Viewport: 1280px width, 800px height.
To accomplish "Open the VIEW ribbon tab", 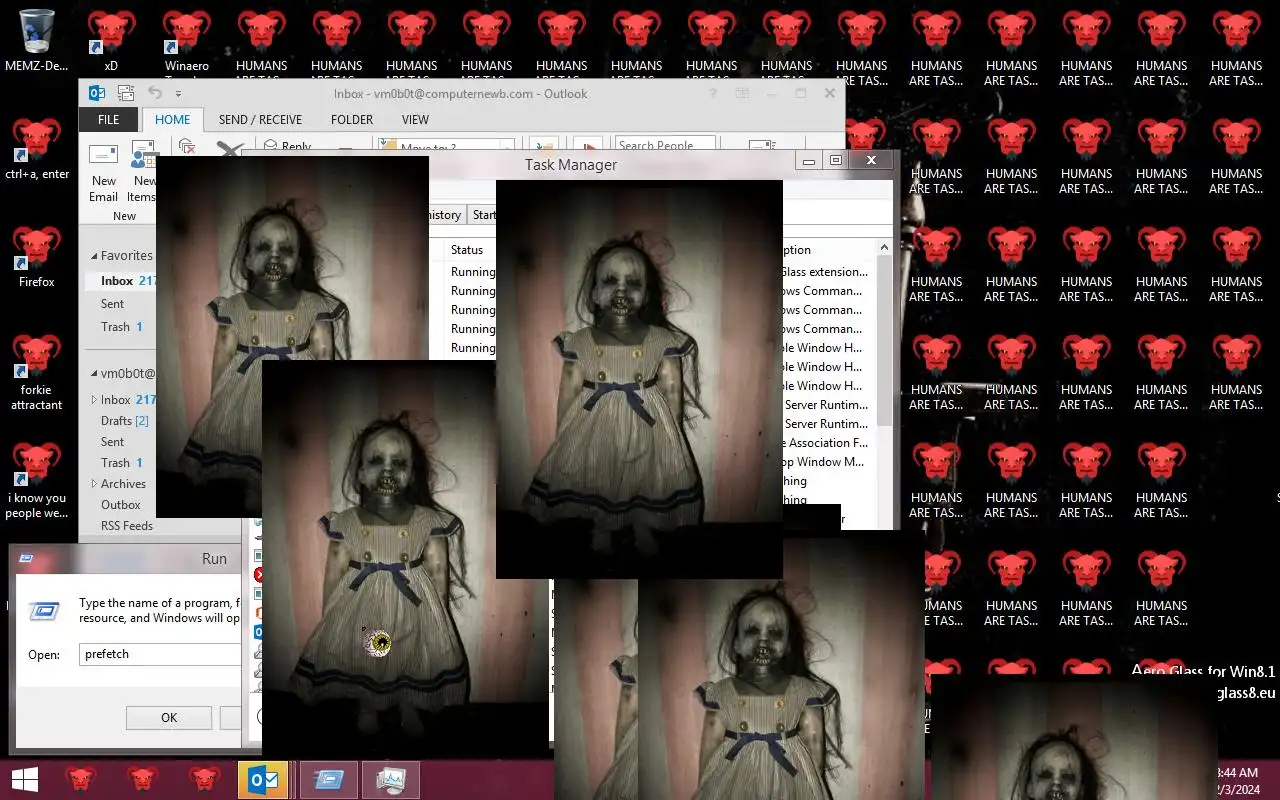I will 415,119.
